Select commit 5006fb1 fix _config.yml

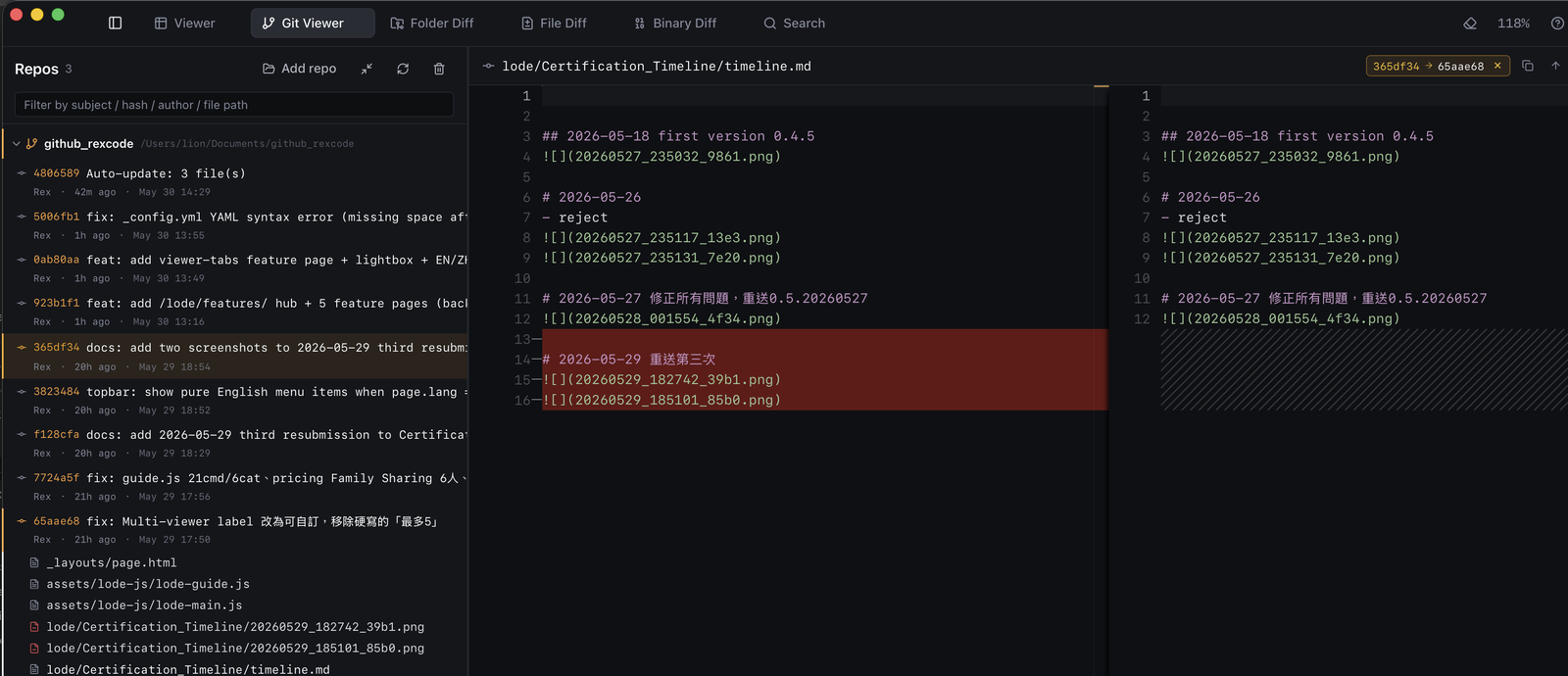click(235, 225)
